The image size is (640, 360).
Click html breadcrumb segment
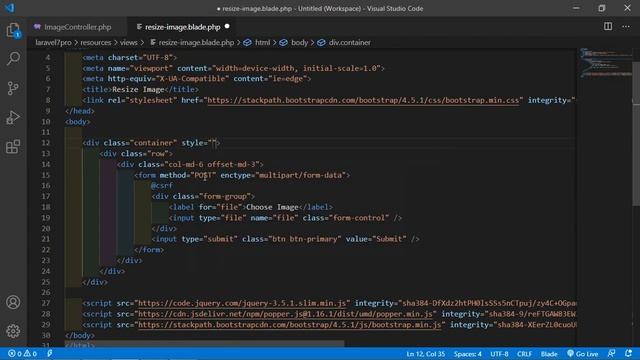click(x=262, y=42)
